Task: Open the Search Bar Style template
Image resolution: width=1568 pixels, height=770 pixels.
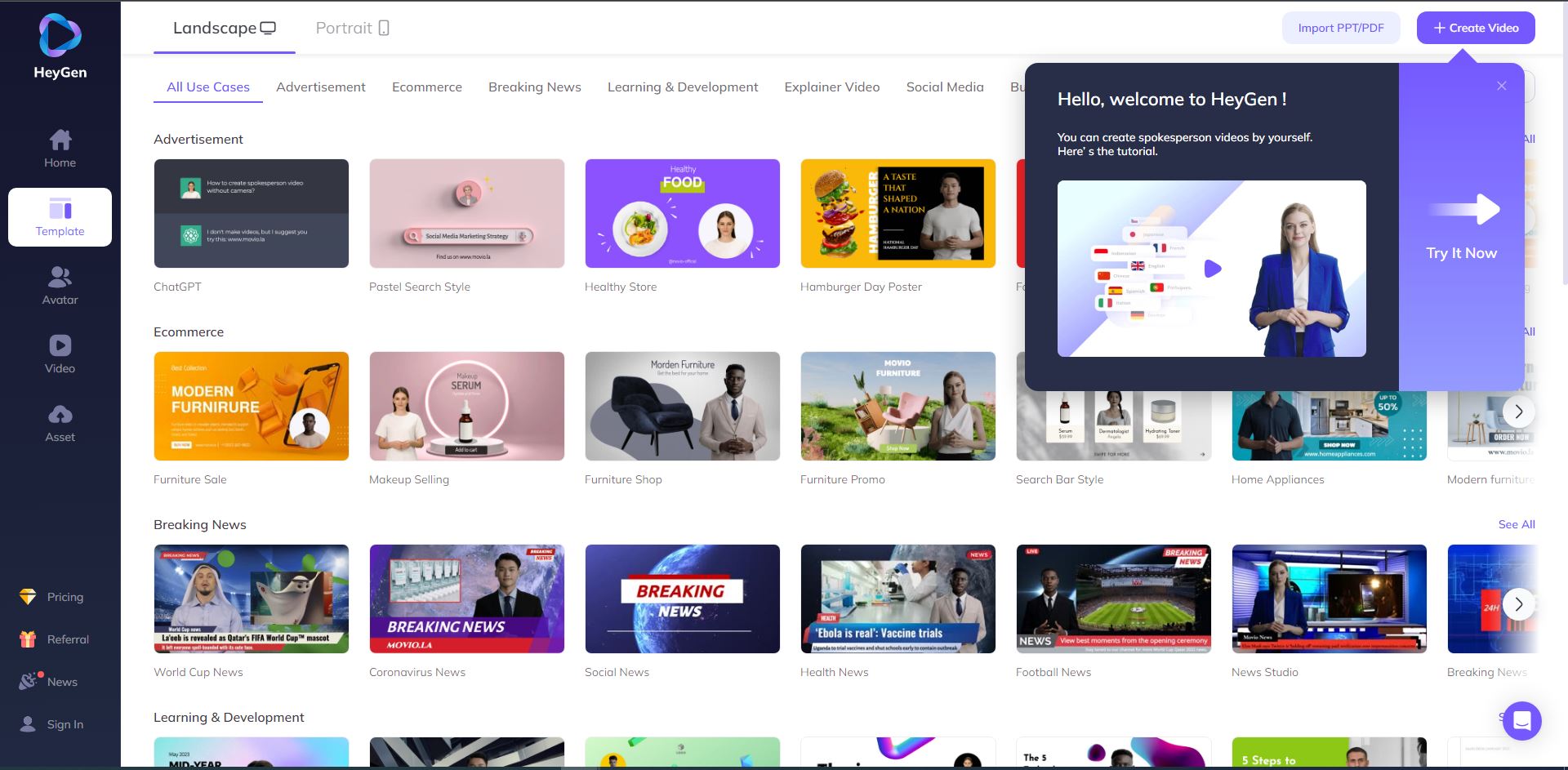Action: [1114, 425]
